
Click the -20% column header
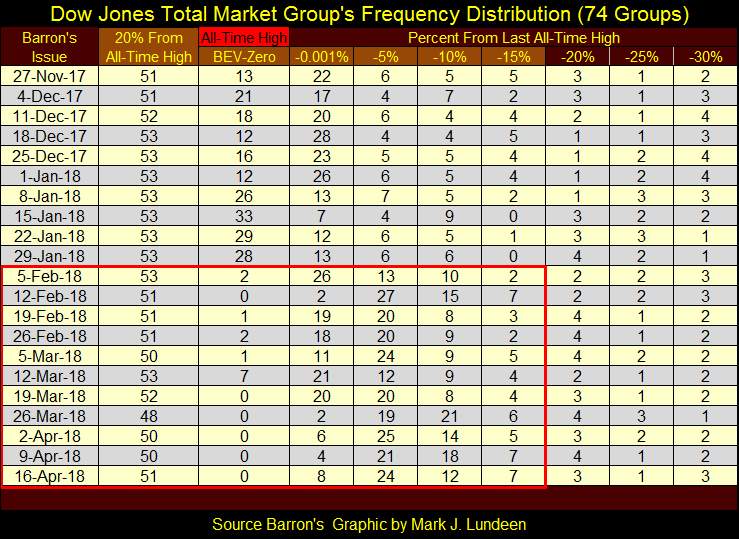(x=578, y=56)
